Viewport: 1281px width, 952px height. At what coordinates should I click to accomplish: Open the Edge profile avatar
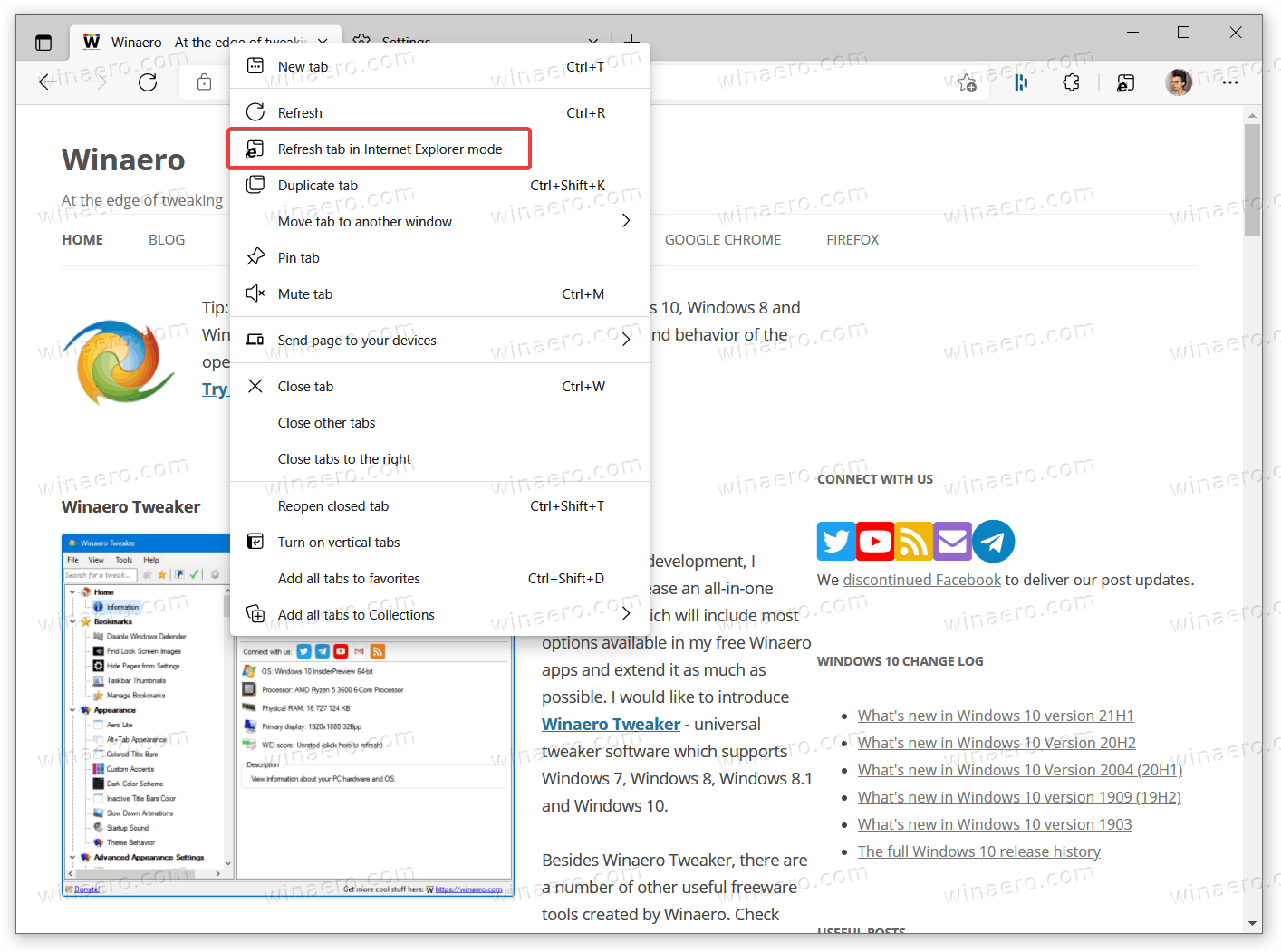click(x=1179, y=82)
